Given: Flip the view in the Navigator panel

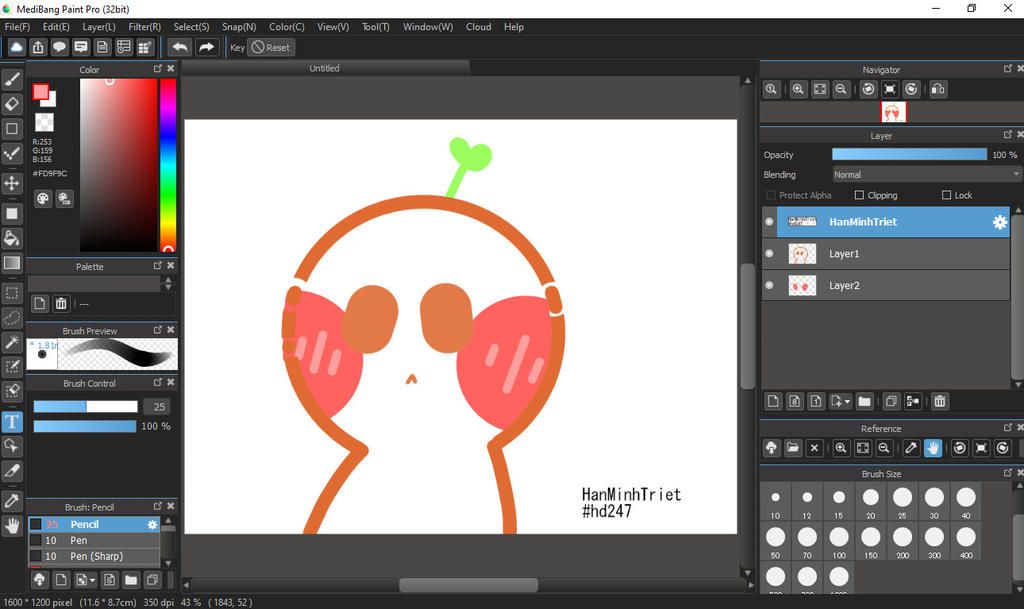Looking at the screenshot, I should tap(938, 89).
